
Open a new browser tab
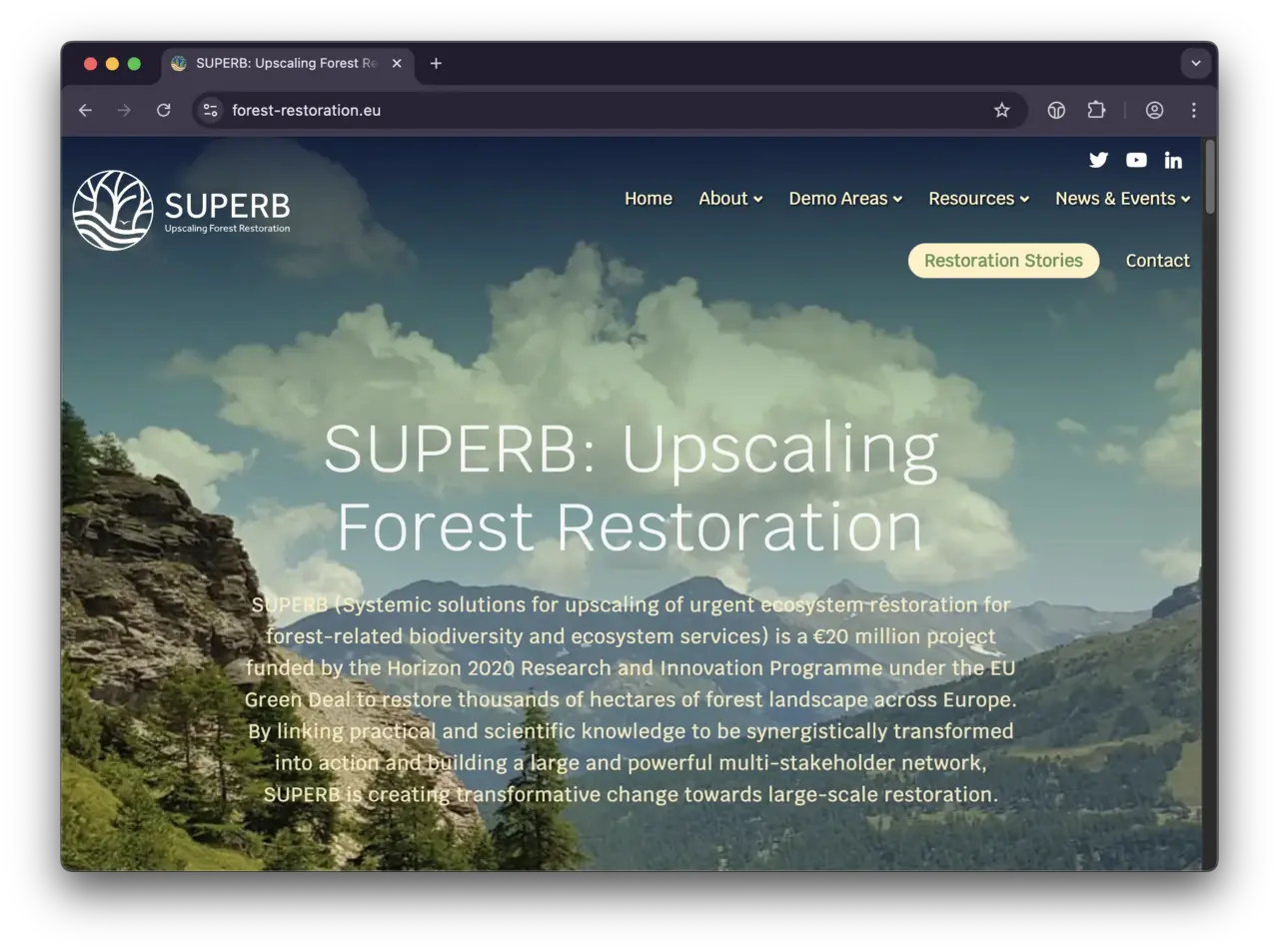(x=436, y=64)
